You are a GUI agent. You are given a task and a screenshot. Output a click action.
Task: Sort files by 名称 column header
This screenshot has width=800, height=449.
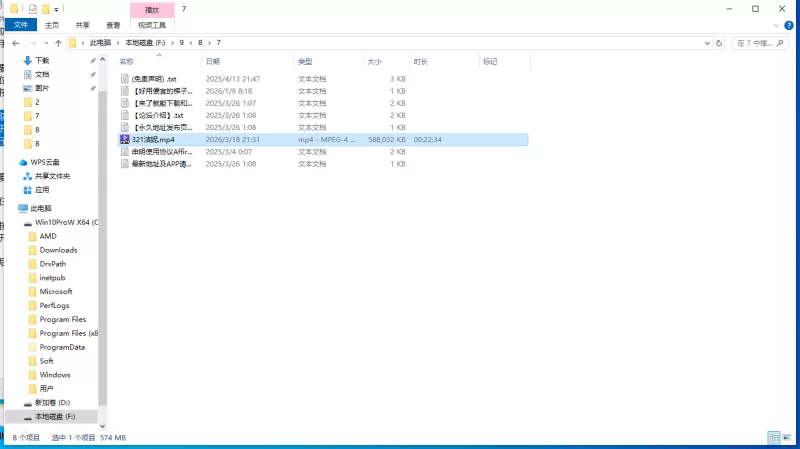click(127, 61)
